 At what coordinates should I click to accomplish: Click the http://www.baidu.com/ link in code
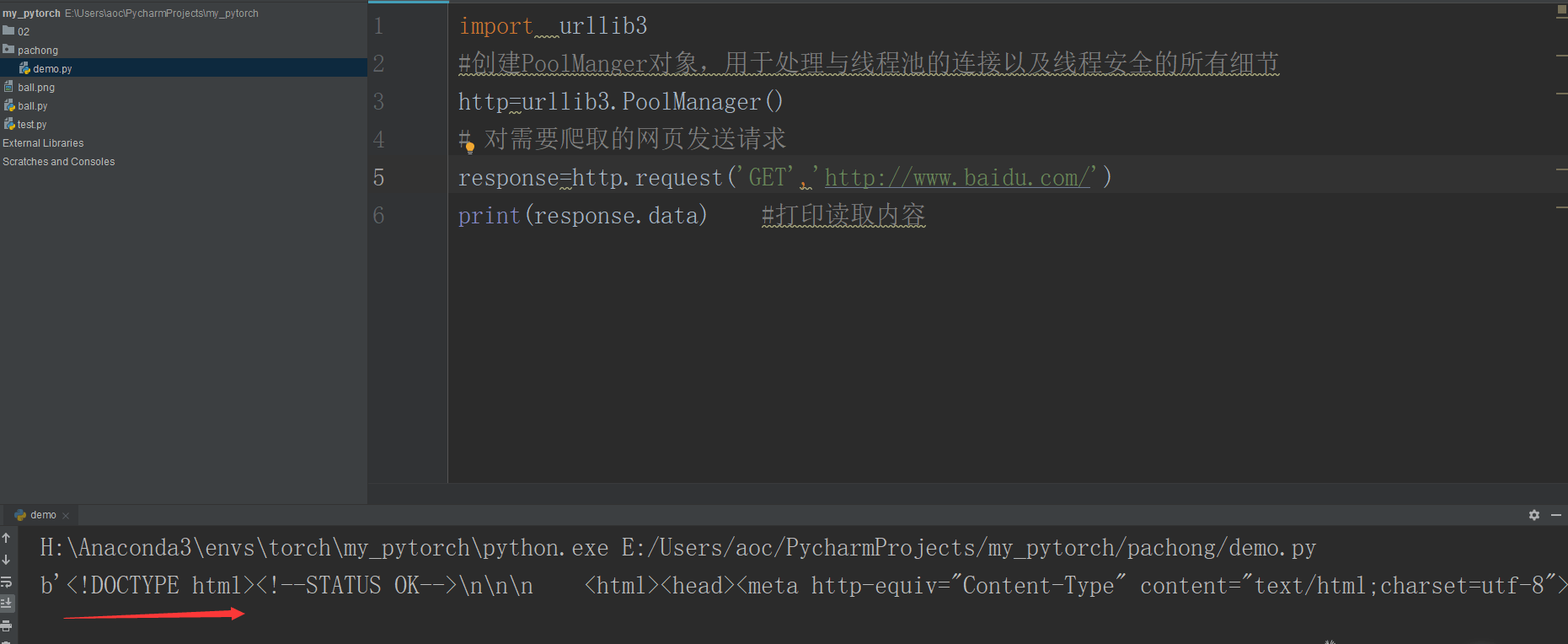pos(957,178)
